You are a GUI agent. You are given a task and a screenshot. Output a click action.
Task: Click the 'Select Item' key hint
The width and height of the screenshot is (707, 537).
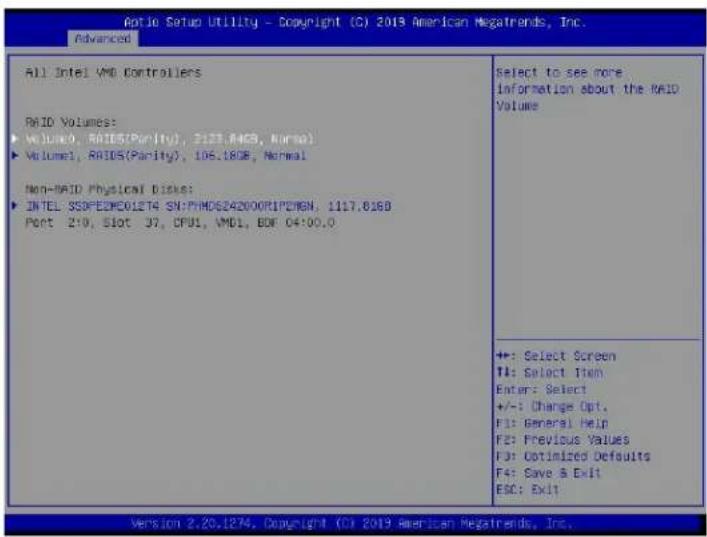550,372
